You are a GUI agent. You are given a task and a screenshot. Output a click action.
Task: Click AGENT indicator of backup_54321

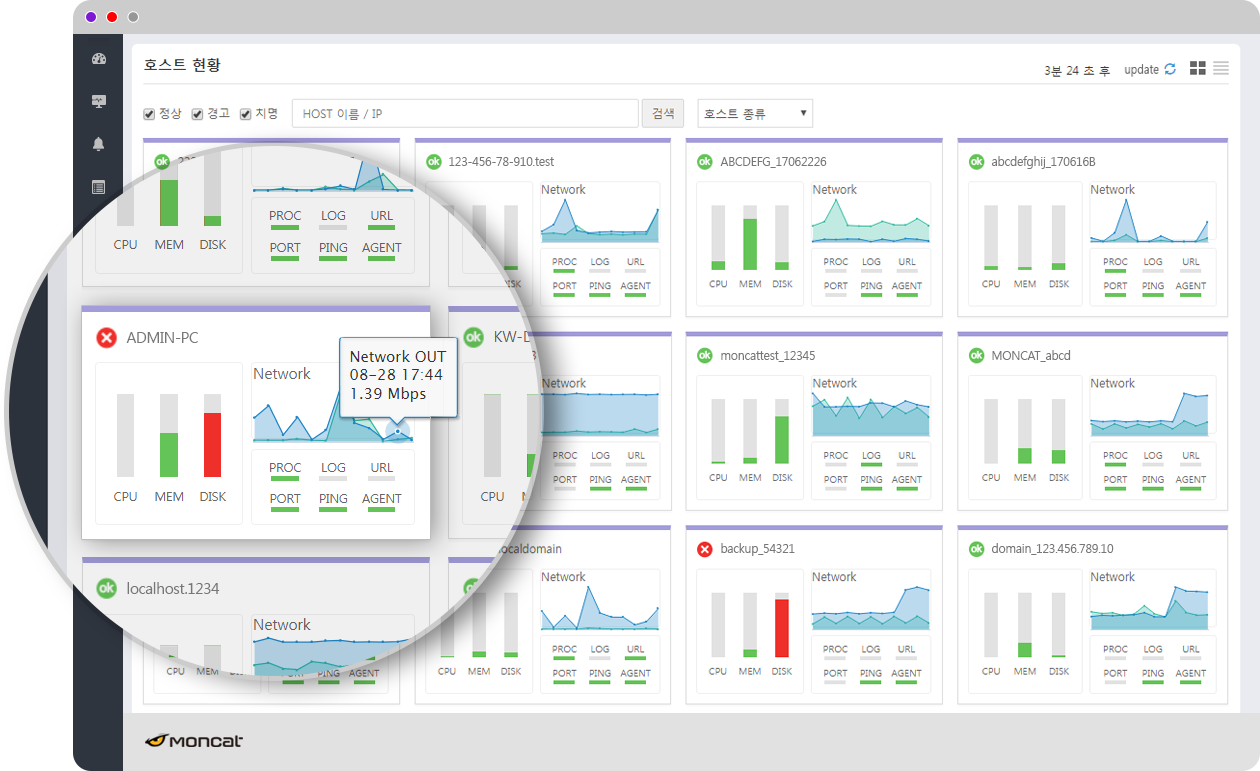pos(907,676)
